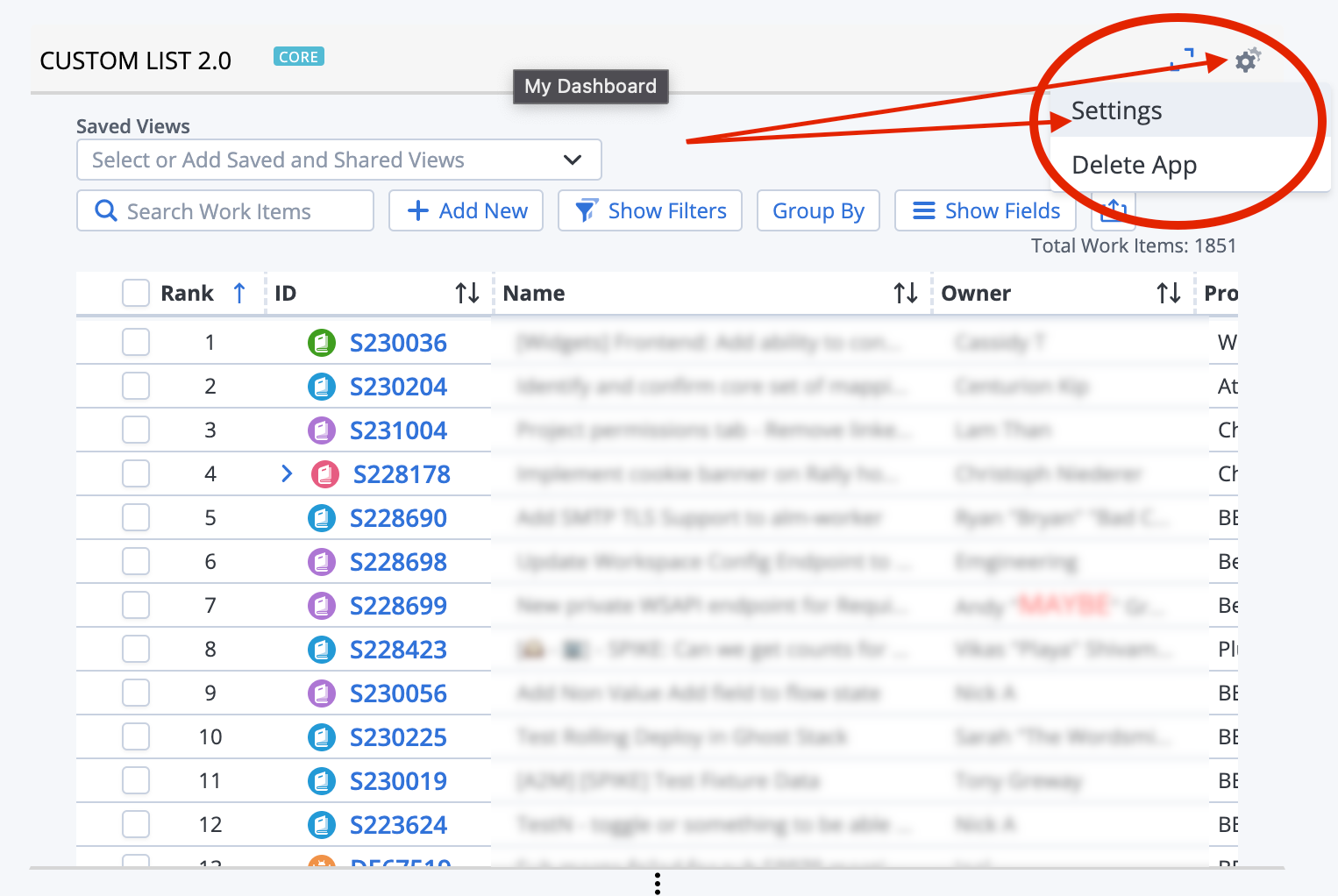Click the green story icon beside S230036
This screenshot has width=1338, height=896.
[322, 342]
